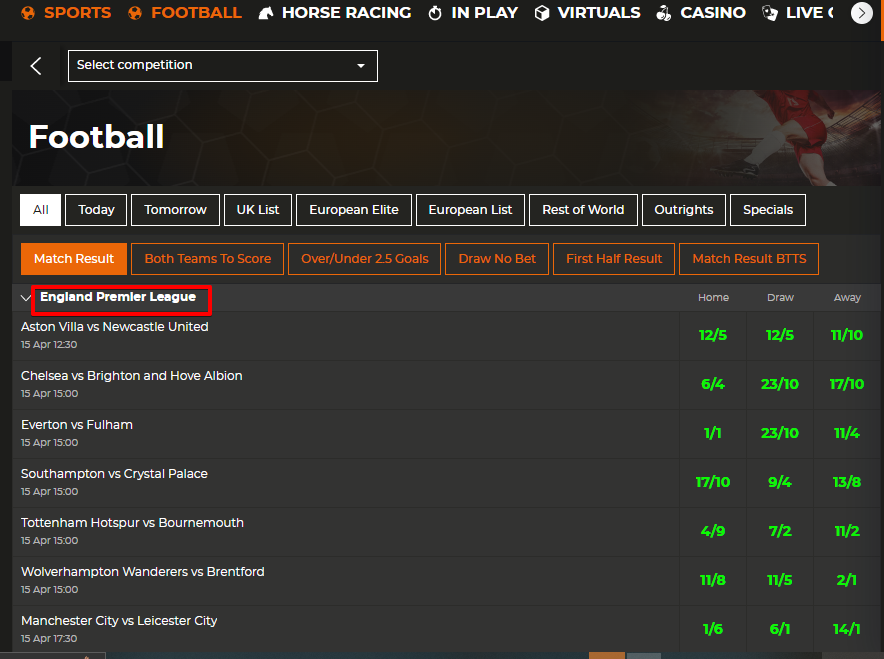Bet on Brentford away win 2/1
The height and width of the screenshot is (659, 884).
[x=847, y=581]
